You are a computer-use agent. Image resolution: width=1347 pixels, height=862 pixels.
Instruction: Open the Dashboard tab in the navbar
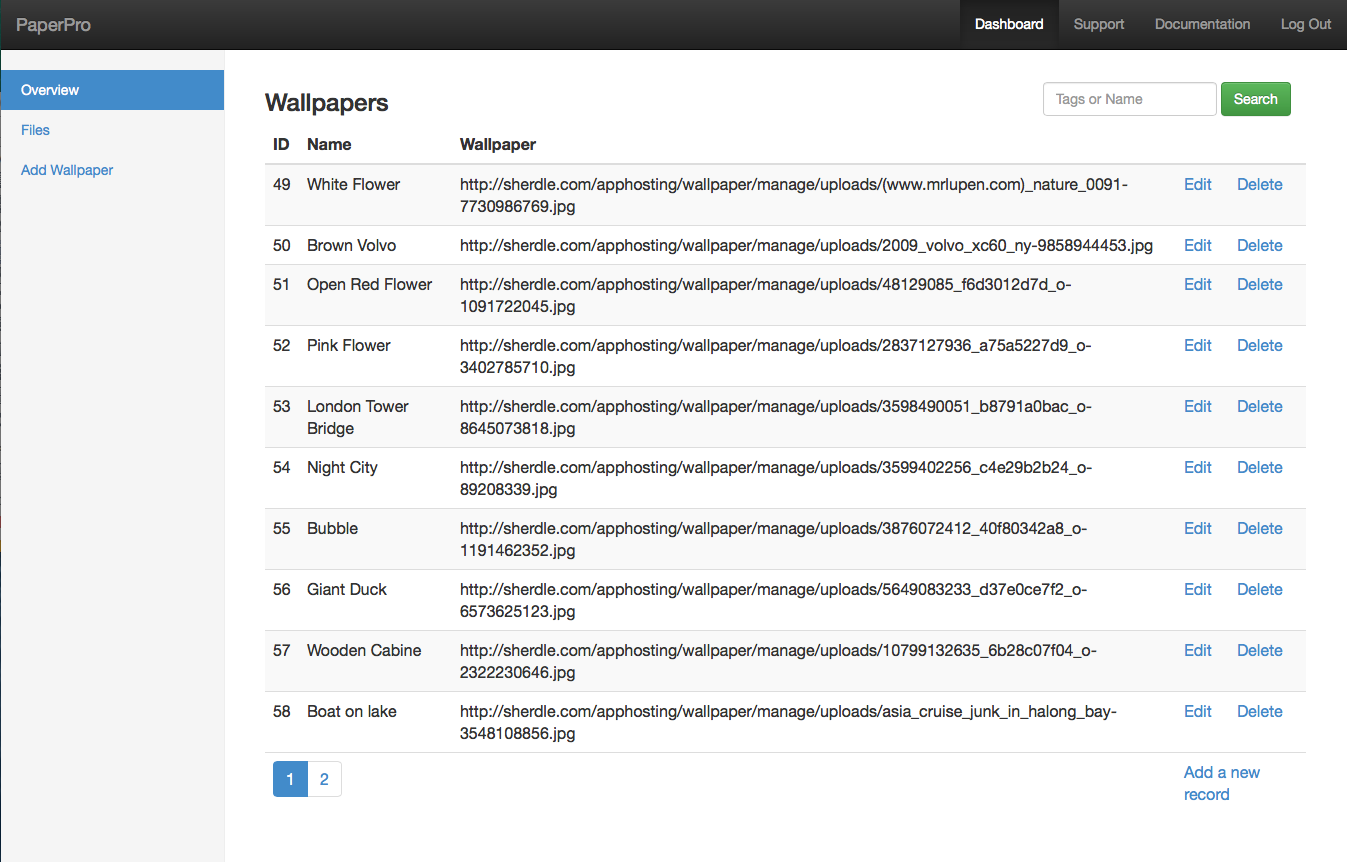click(1008, 25)
